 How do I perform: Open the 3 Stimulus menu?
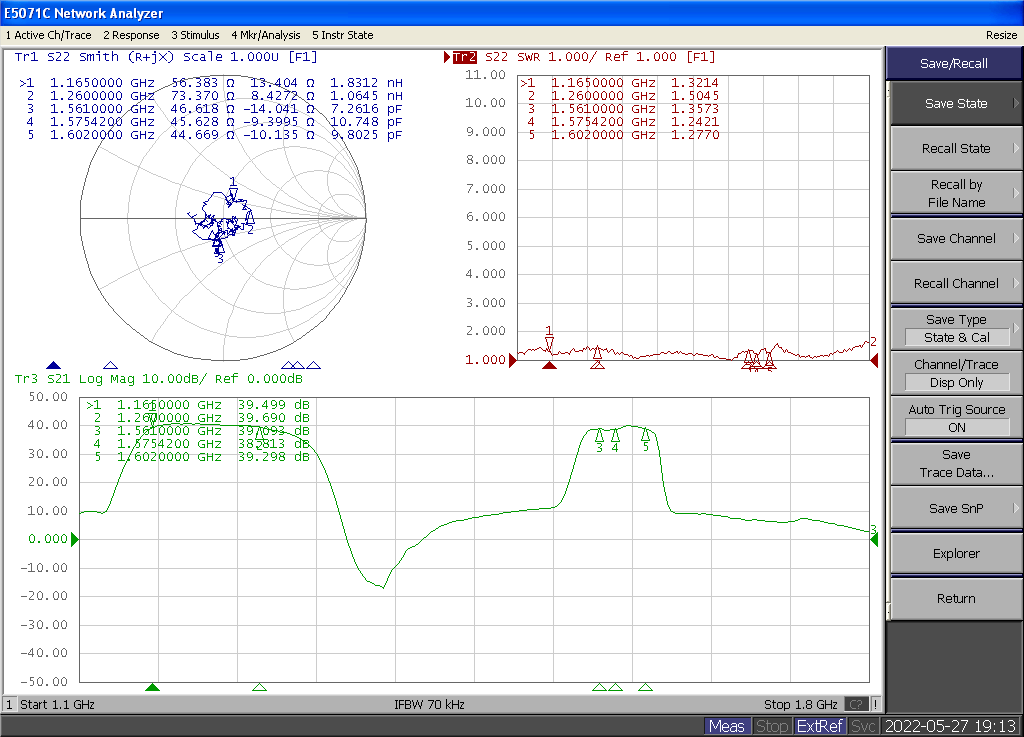[x=195, y=35]
